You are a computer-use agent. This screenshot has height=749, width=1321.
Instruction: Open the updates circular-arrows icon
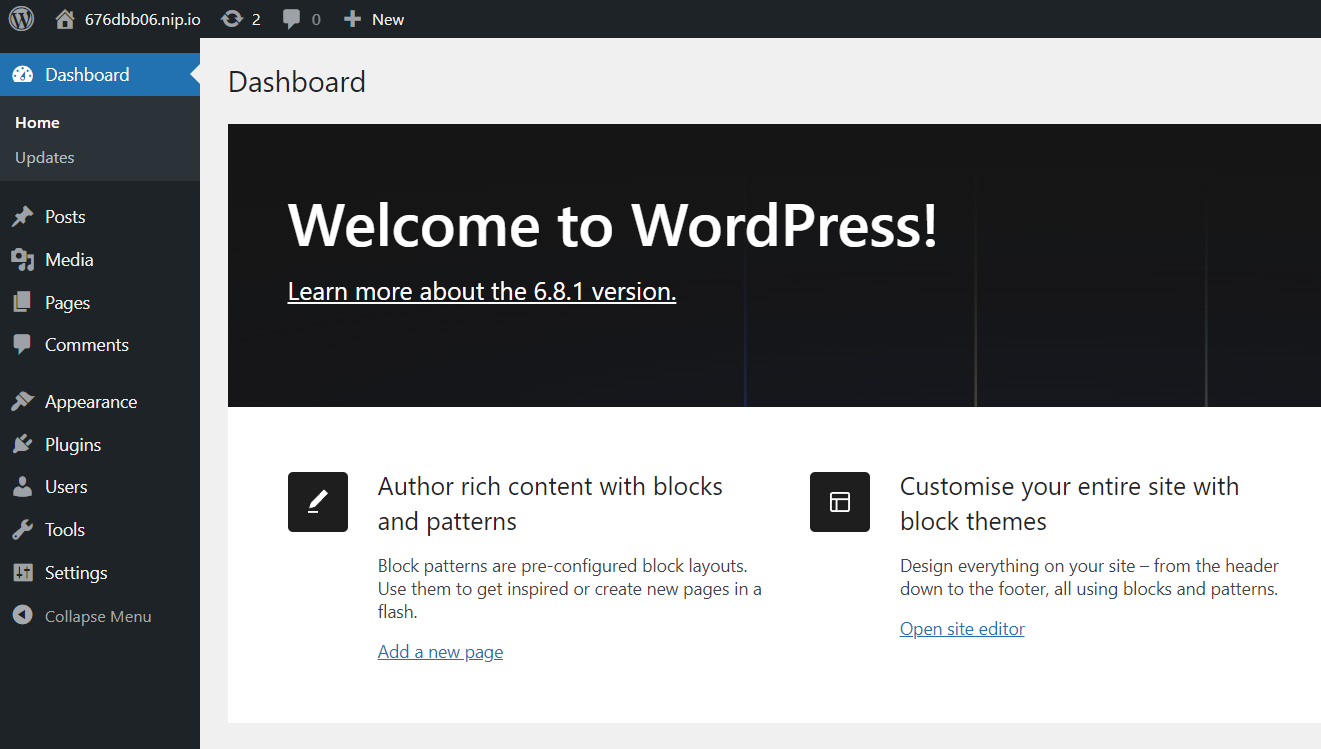pyautogui.click(x=232, y=19)
